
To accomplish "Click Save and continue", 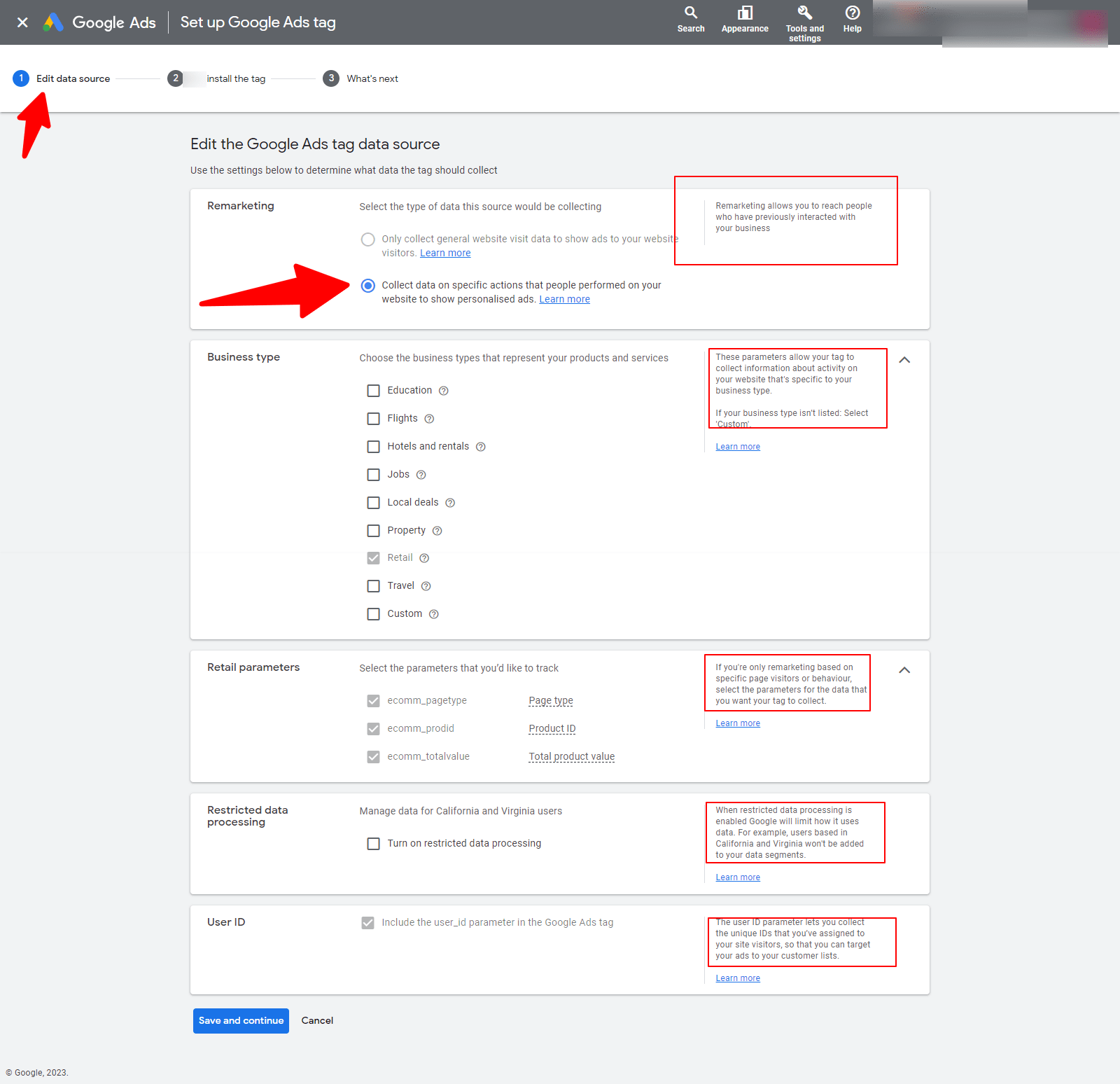I will click(x=241, y=1020).
